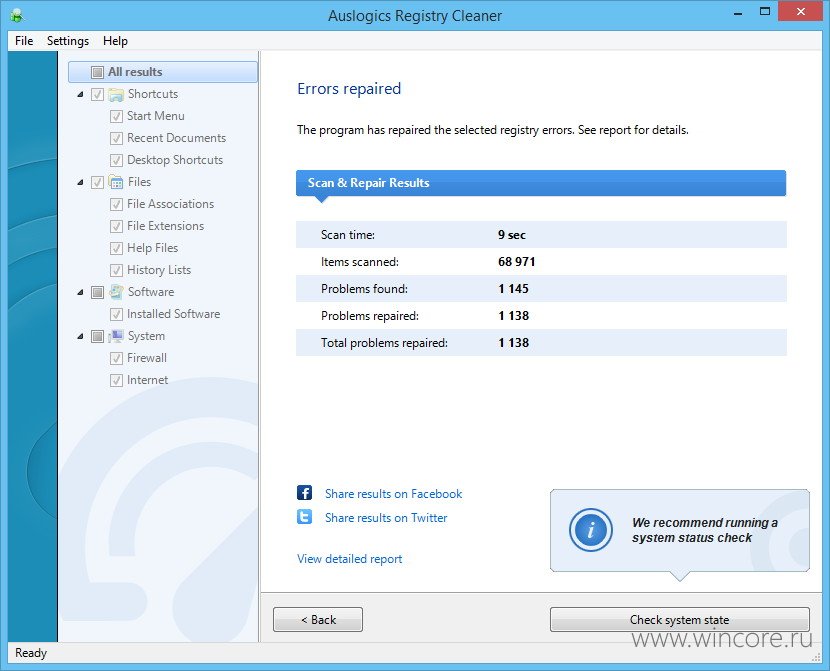Select the Shortcuts label in the tree
830x671 pixels.
(153, 94)
